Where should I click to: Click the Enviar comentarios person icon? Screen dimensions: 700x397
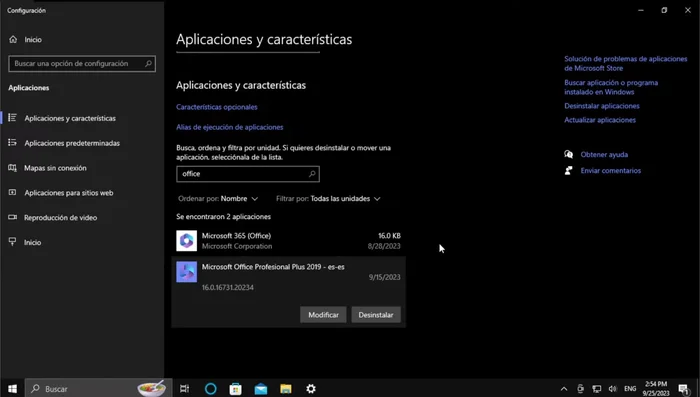(568, 170)
